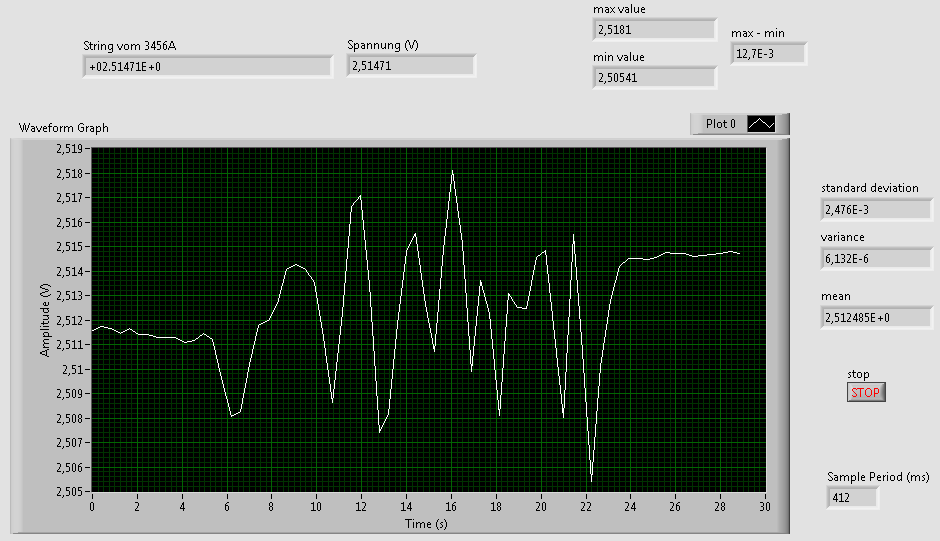940x541 pixels.
Task: Click the 2,519 Y-axis maximum label
Action: [x=69, y=149]
